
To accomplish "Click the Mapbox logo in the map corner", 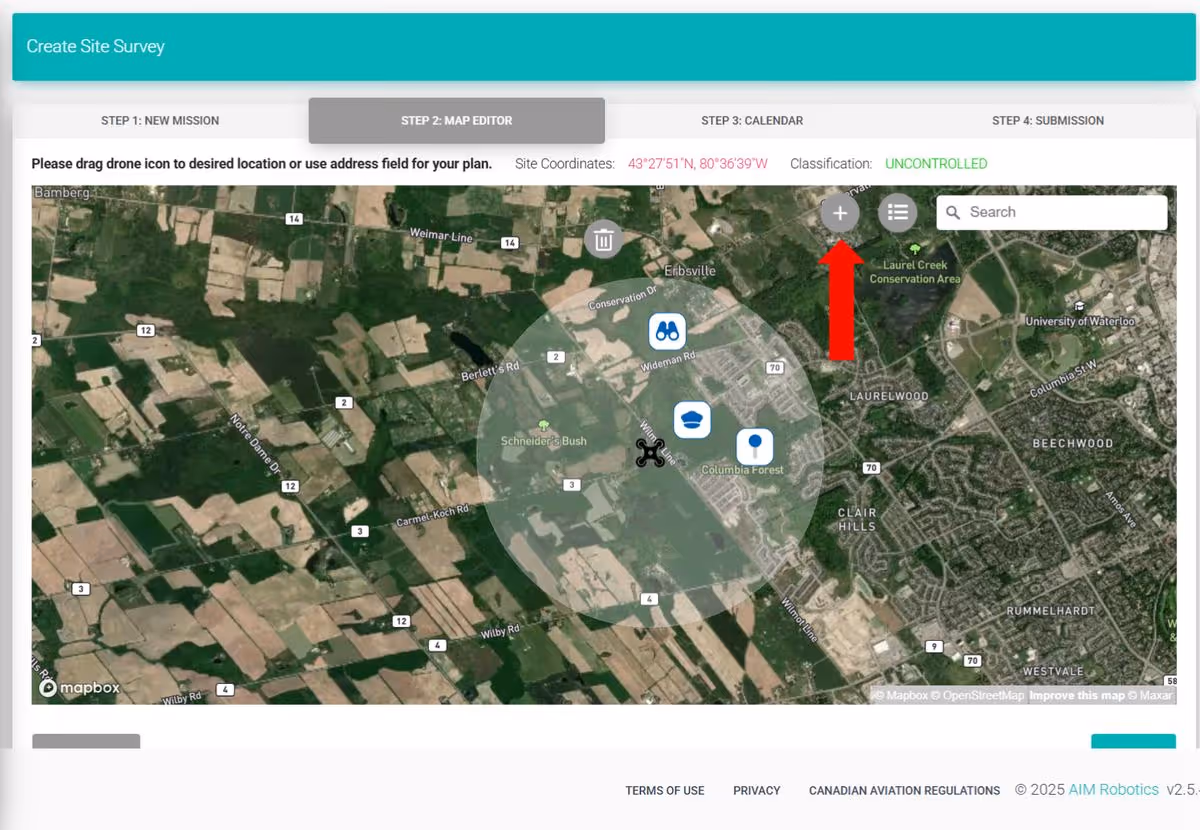I will click(79, 687).
